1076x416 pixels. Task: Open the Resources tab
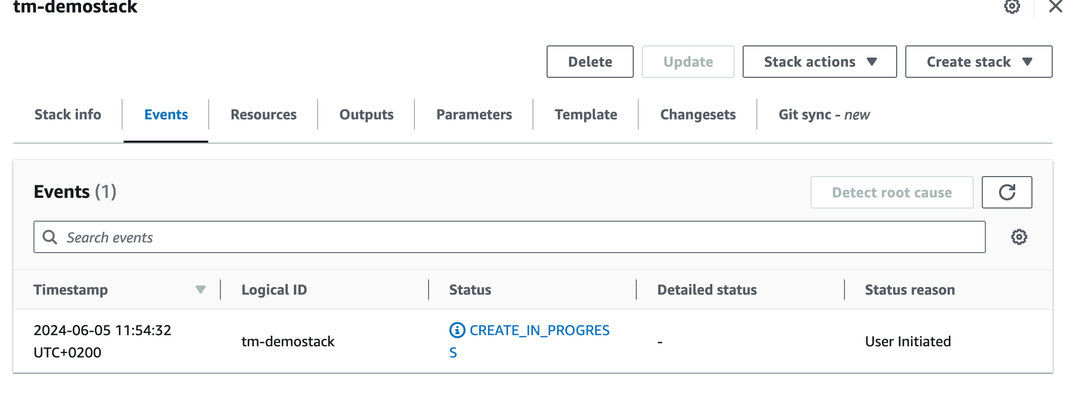[x=263, y=114]
